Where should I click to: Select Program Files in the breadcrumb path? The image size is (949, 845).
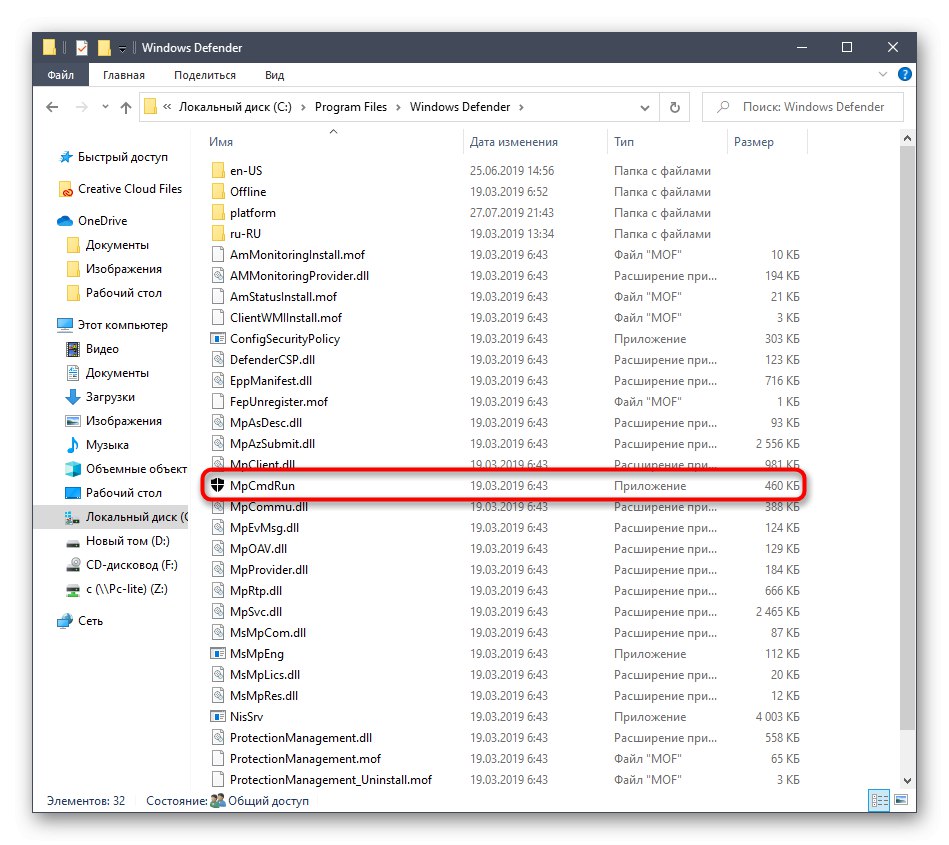click(350, 107)
